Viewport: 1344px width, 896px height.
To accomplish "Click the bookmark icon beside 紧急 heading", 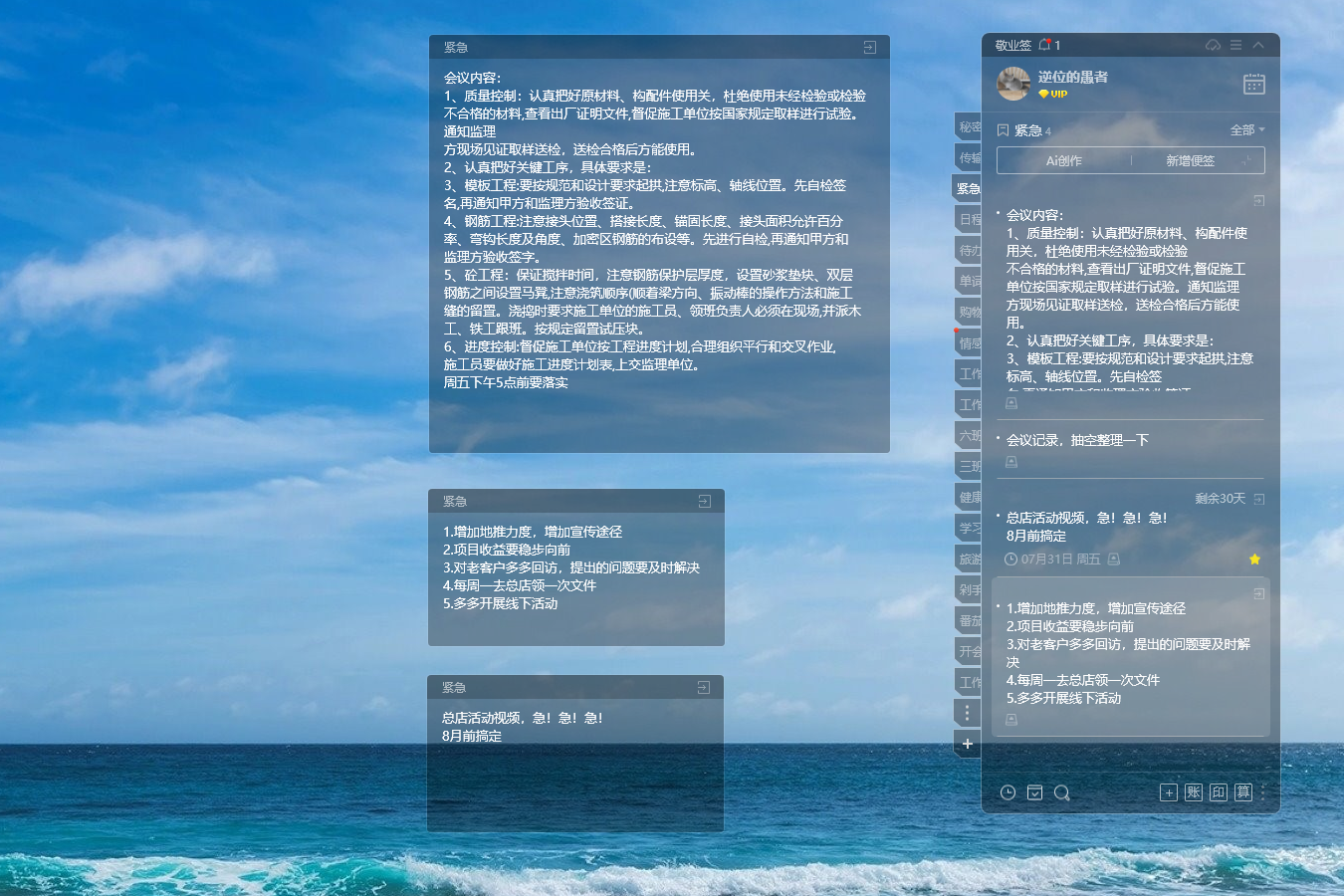I will pyautogui.click(x=1003, y=130).
